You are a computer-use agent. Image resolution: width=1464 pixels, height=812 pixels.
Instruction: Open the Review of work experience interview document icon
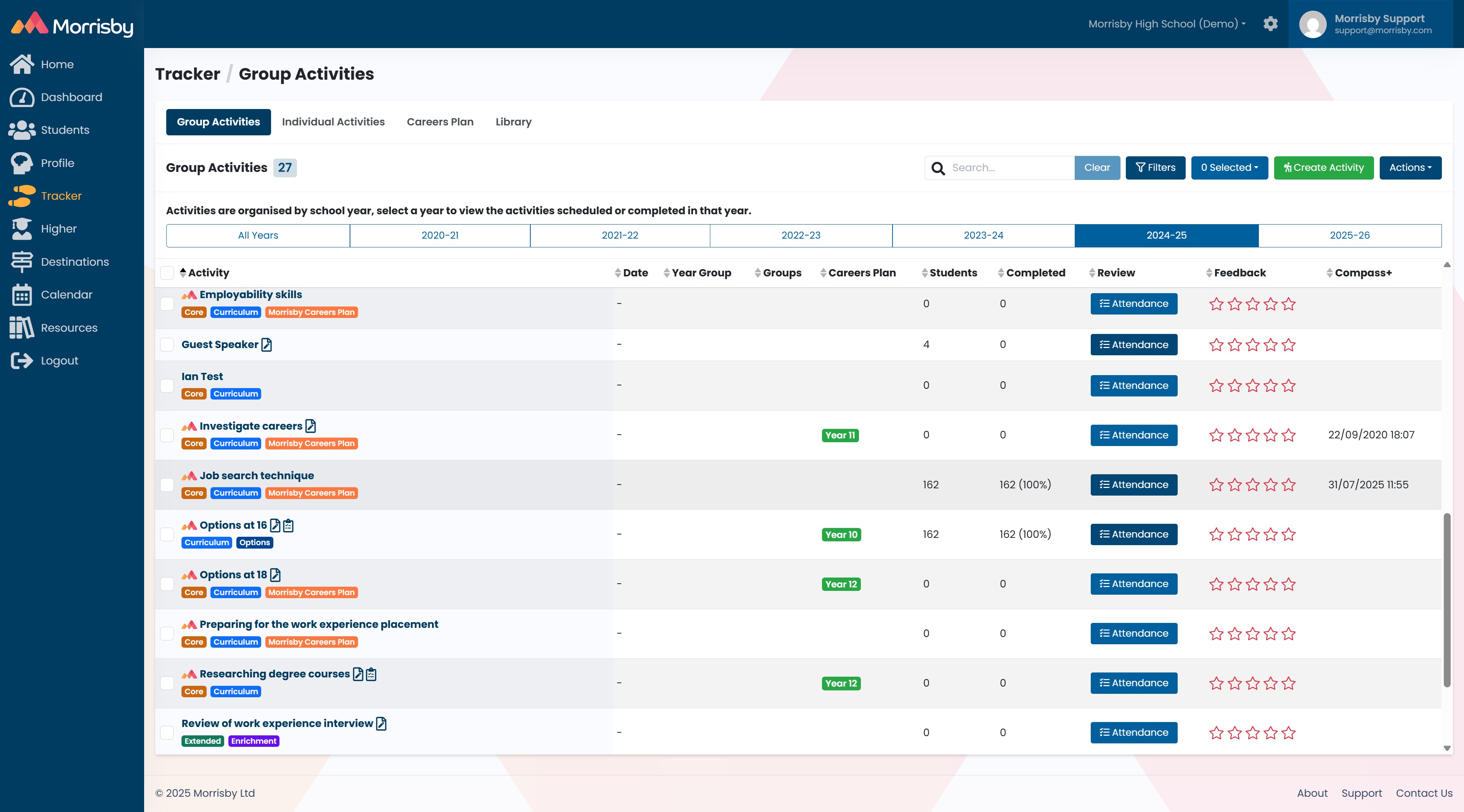(x=381, y=723)
